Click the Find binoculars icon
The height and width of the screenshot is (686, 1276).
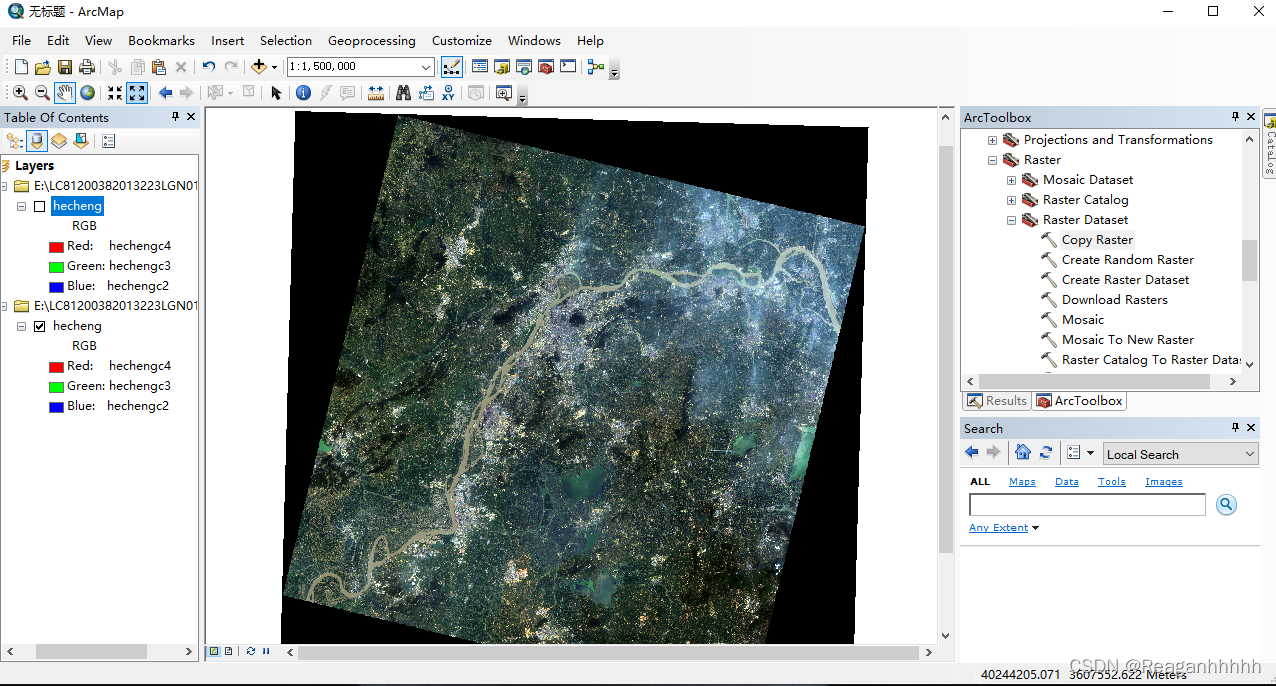pyautogui.click(x=403, y=93)
